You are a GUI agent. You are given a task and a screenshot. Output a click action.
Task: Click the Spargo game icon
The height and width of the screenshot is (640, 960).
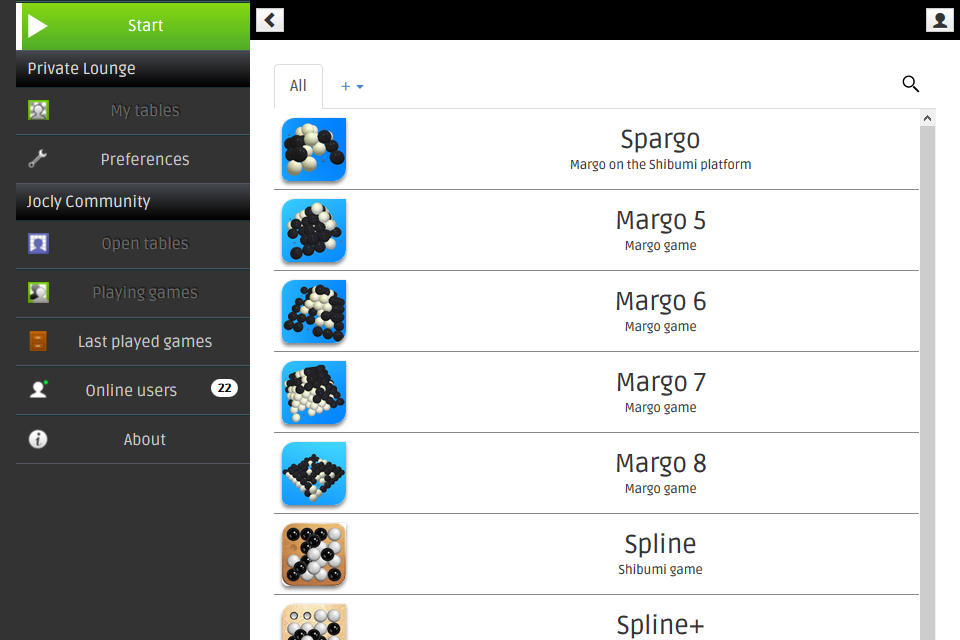coord(314,149)
